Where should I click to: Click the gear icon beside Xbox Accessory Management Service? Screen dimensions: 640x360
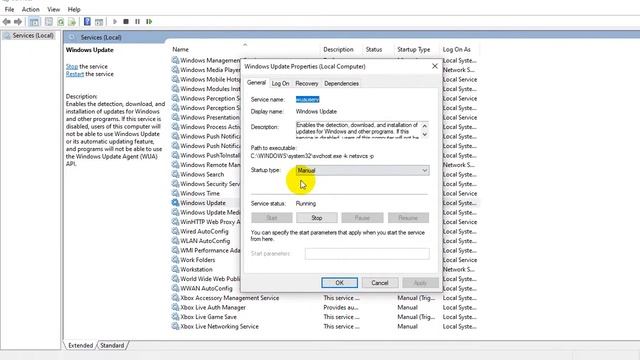pos(175,298)
